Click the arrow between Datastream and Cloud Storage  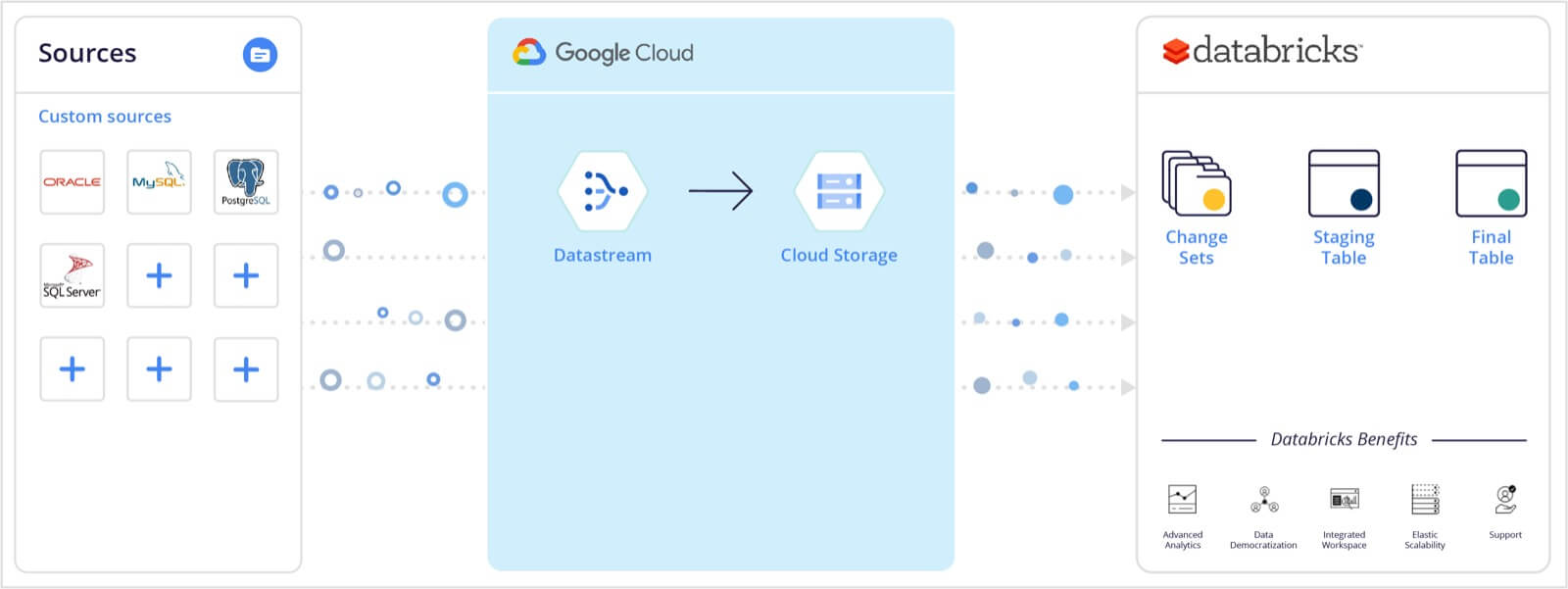coord(720,191)
